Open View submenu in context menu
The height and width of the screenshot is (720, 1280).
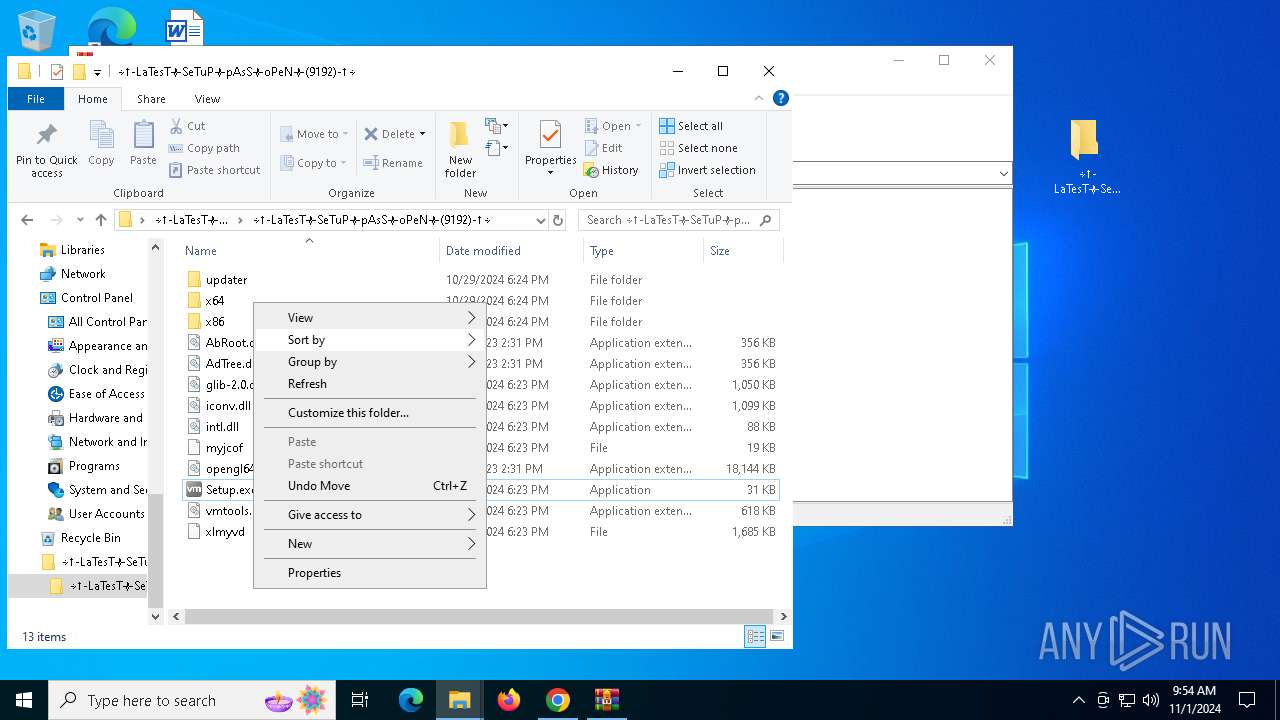coord(370,318)
